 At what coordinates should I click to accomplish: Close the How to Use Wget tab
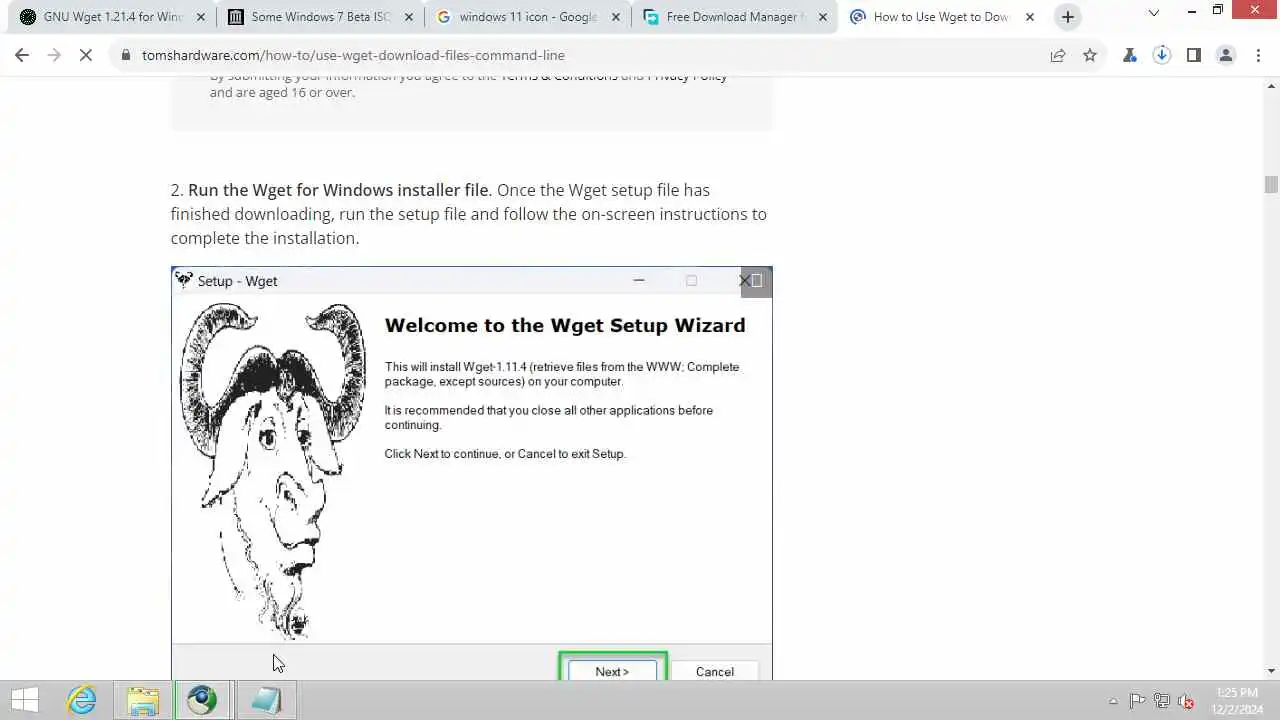click(x=1030, y=17)
